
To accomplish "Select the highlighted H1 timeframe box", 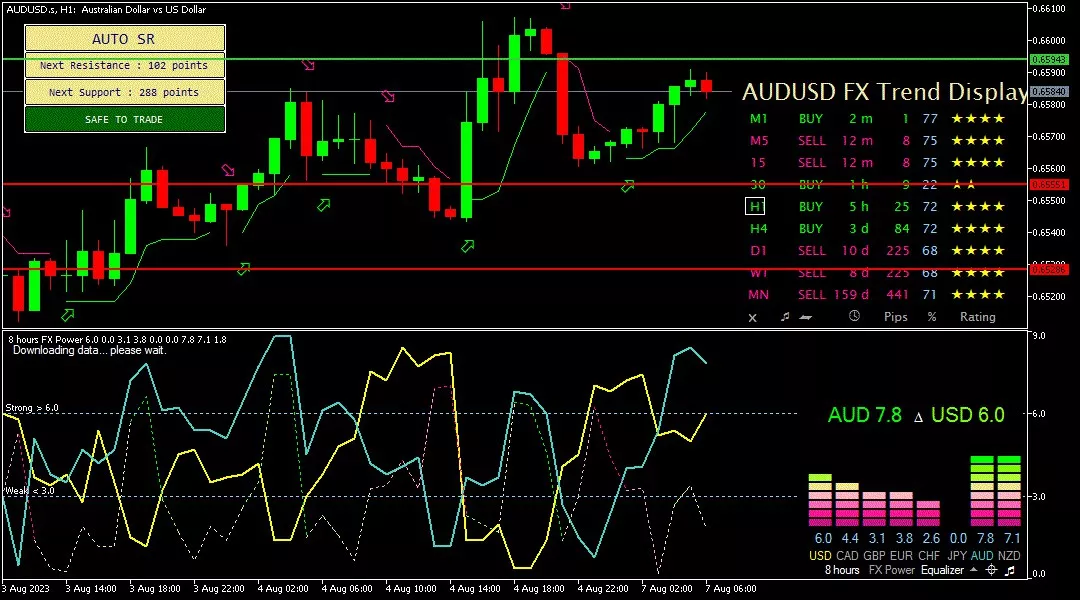I will point(756,207).
